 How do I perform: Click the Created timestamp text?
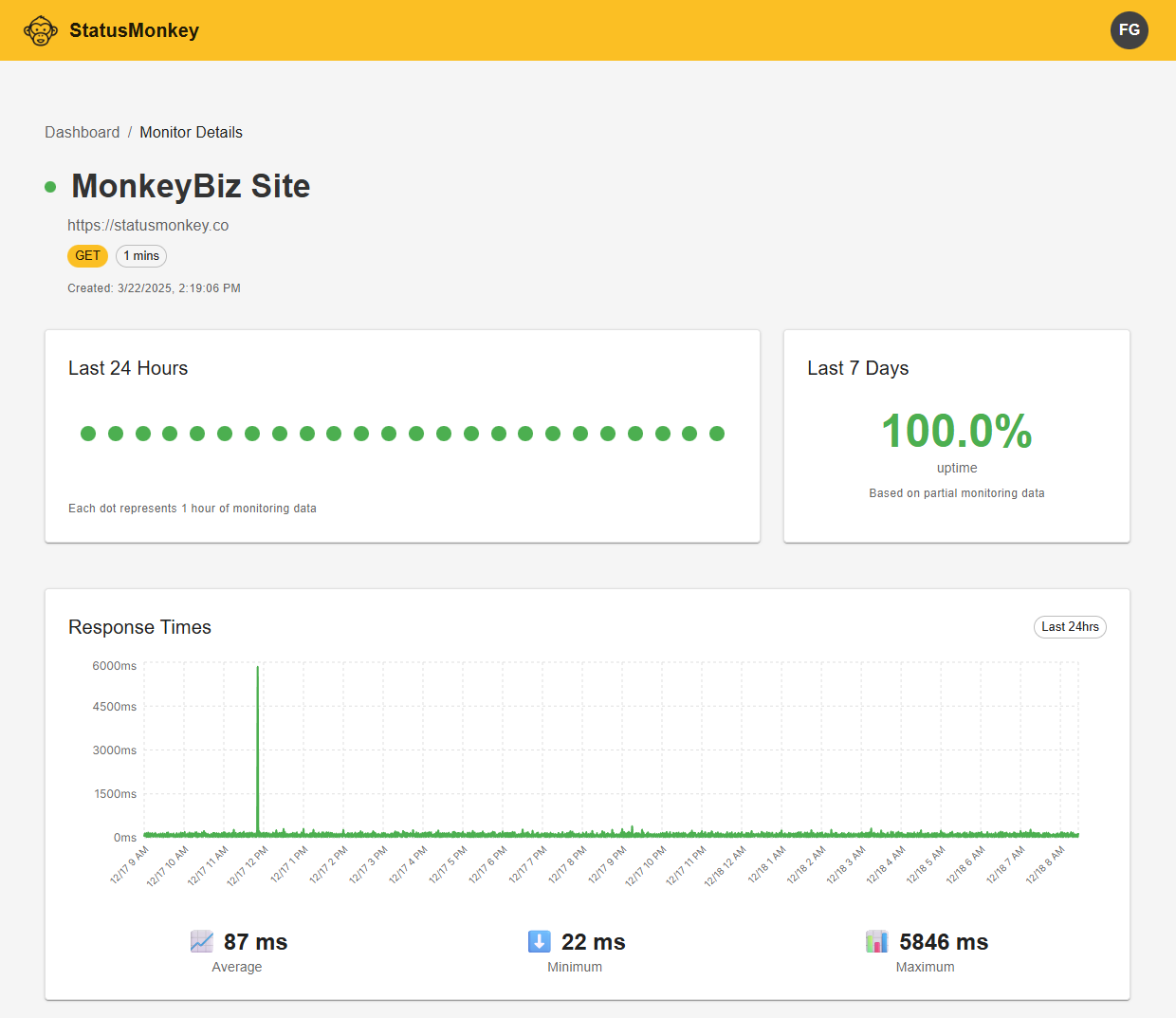pyautogui.click(x=154, y=287)
